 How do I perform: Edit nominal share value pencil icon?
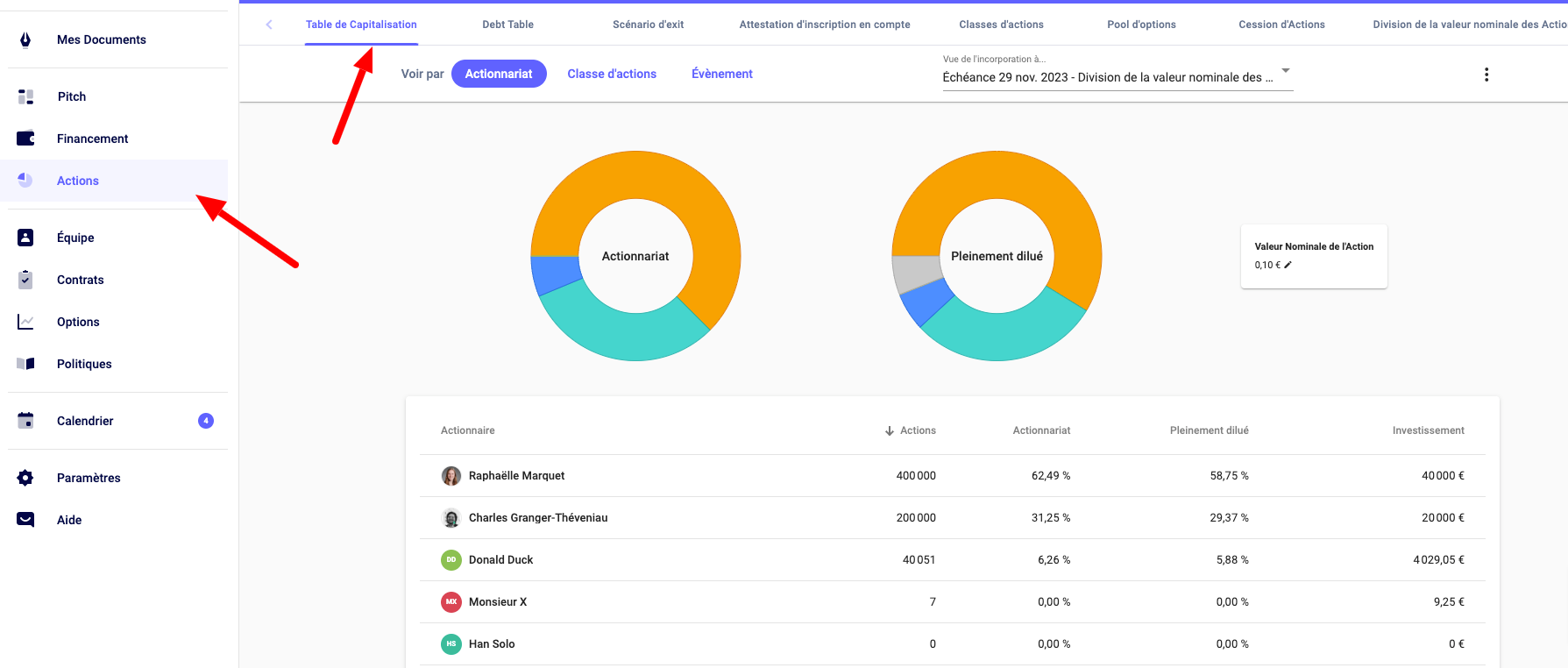point(1288,265)
